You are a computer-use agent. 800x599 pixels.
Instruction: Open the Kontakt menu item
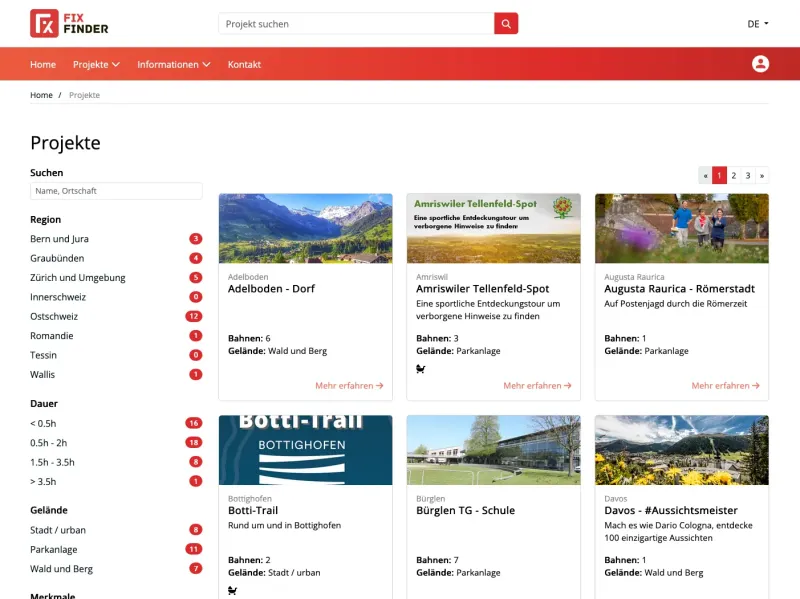coord(244,64)
